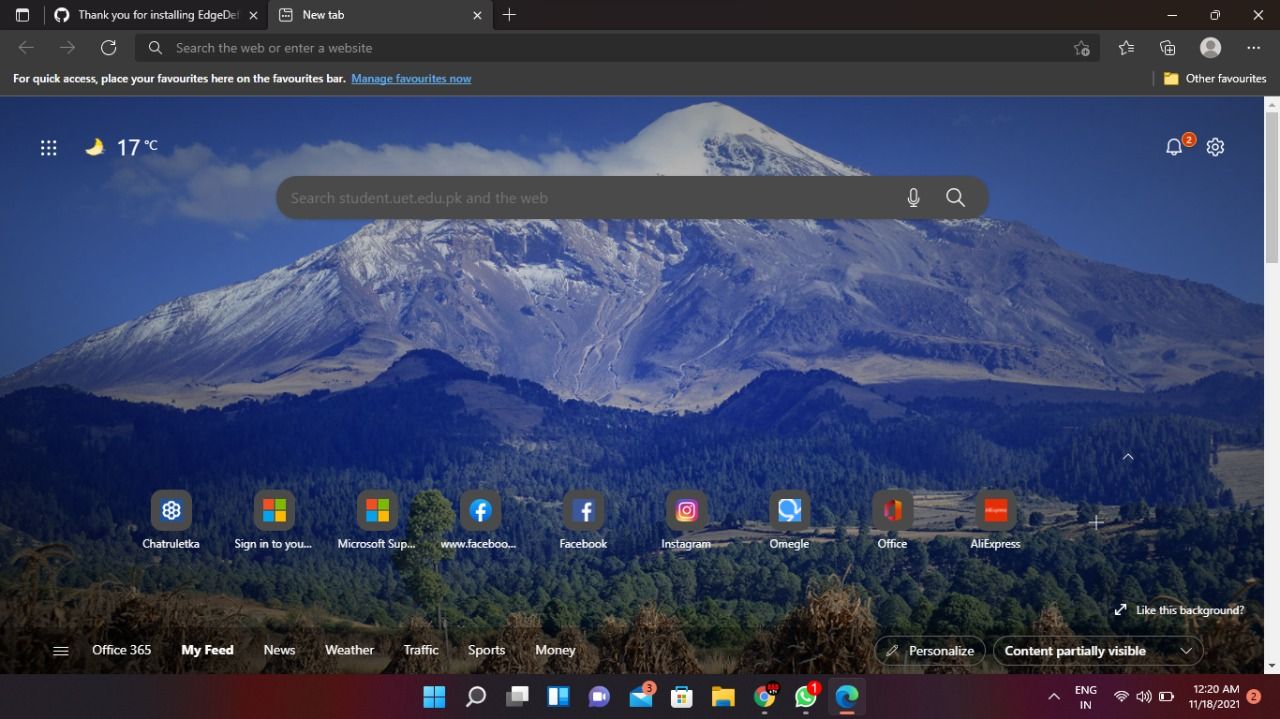Open the Instagram quick link shortcut
1280x719 pixels.
coord(686,510)
